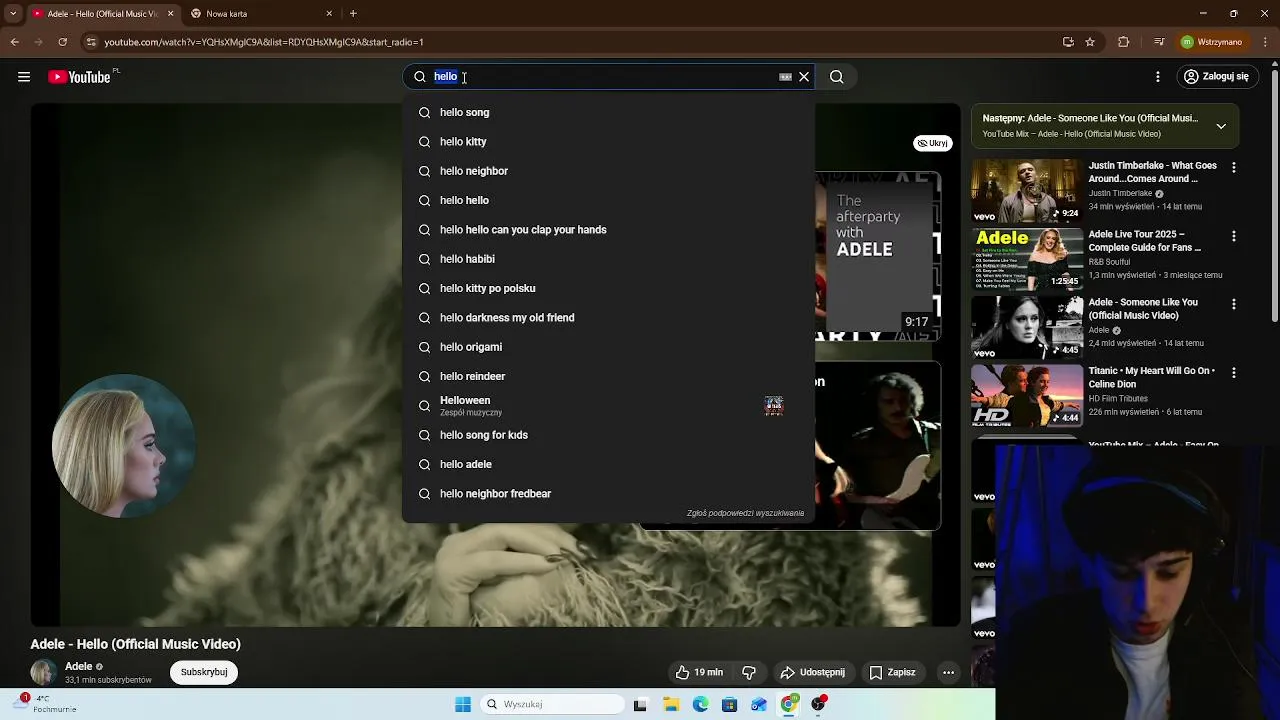Choose suggestion "hello reindeer"

608,376
